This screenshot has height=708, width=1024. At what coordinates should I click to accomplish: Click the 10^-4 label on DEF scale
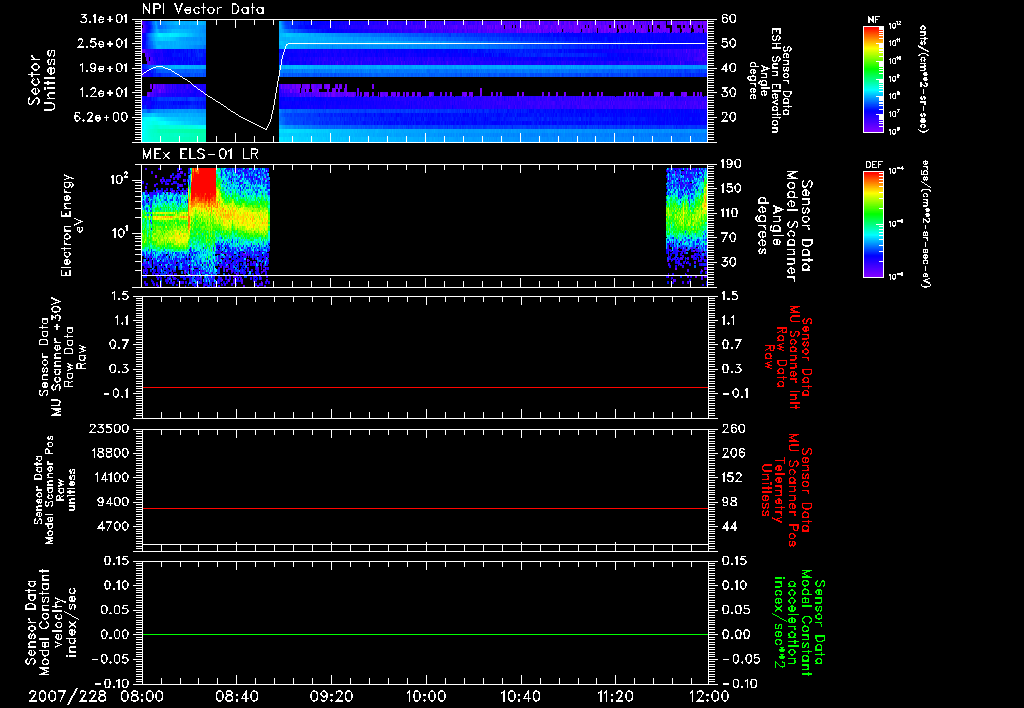point(896,170)
